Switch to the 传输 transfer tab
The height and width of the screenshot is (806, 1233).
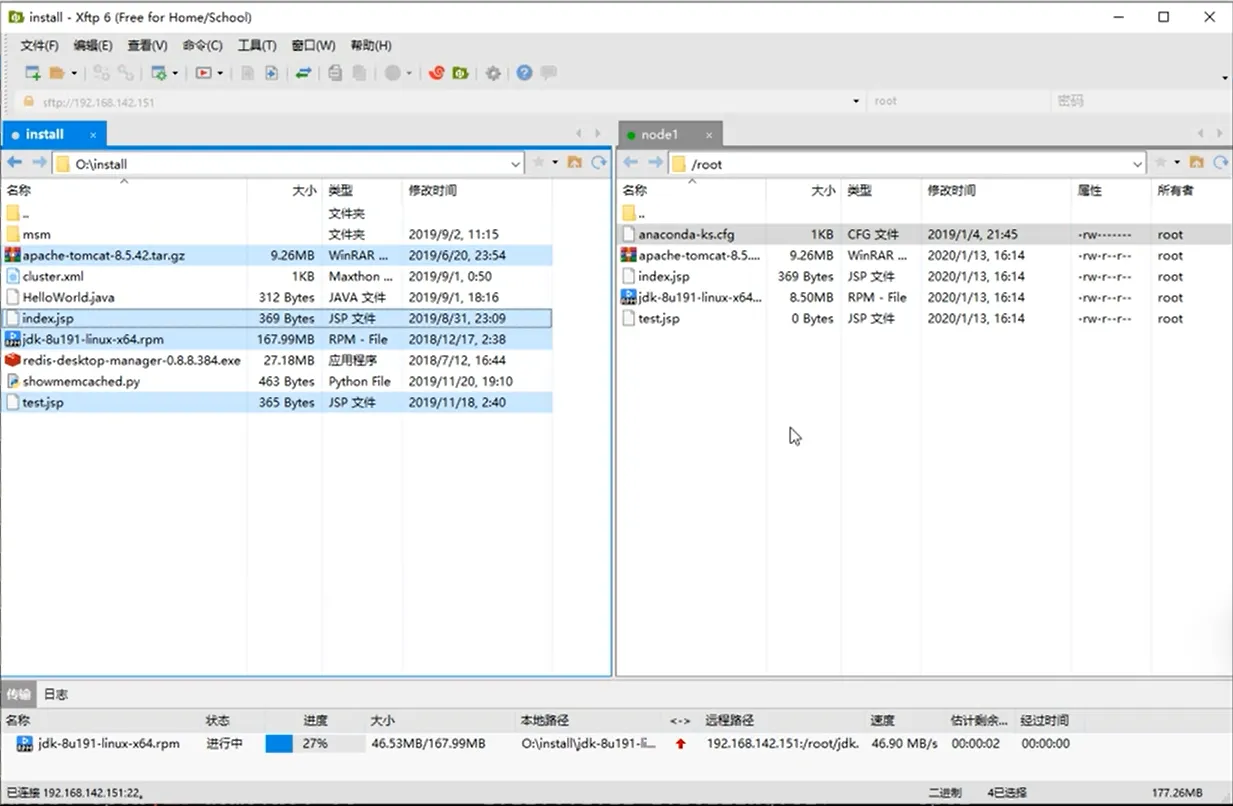click(x=18, y=694)
